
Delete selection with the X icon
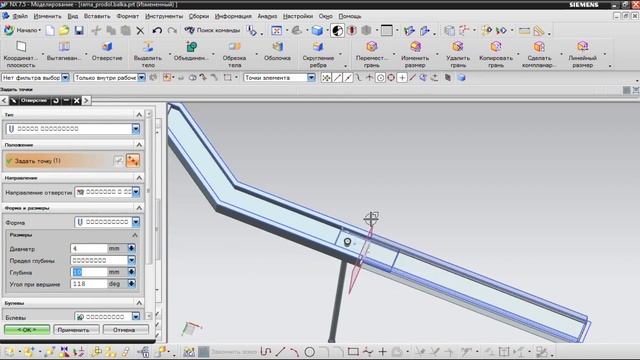click(x=140, y=31)
